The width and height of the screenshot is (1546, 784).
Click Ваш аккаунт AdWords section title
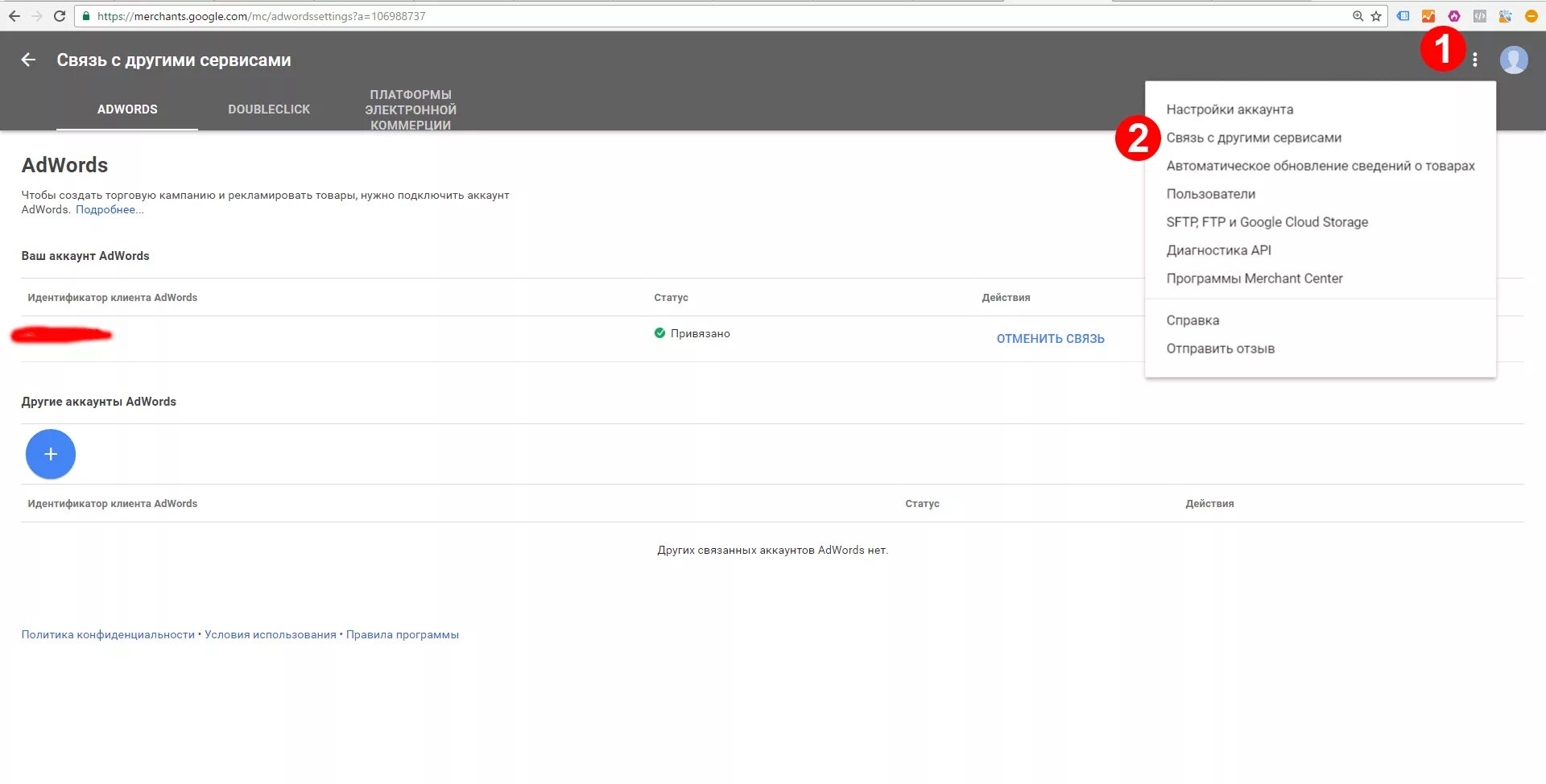[85, 256]
